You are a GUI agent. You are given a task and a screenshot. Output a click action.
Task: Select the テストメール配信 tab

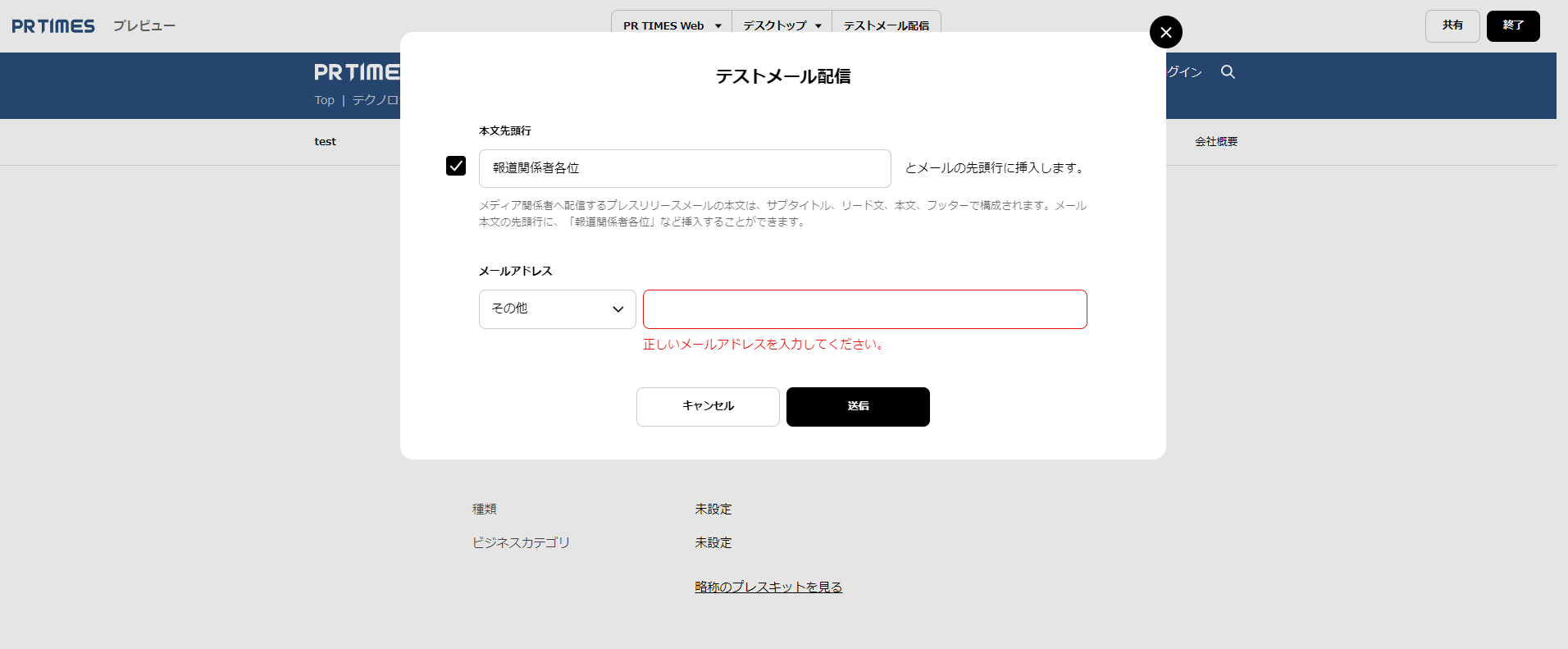point(886,25)
